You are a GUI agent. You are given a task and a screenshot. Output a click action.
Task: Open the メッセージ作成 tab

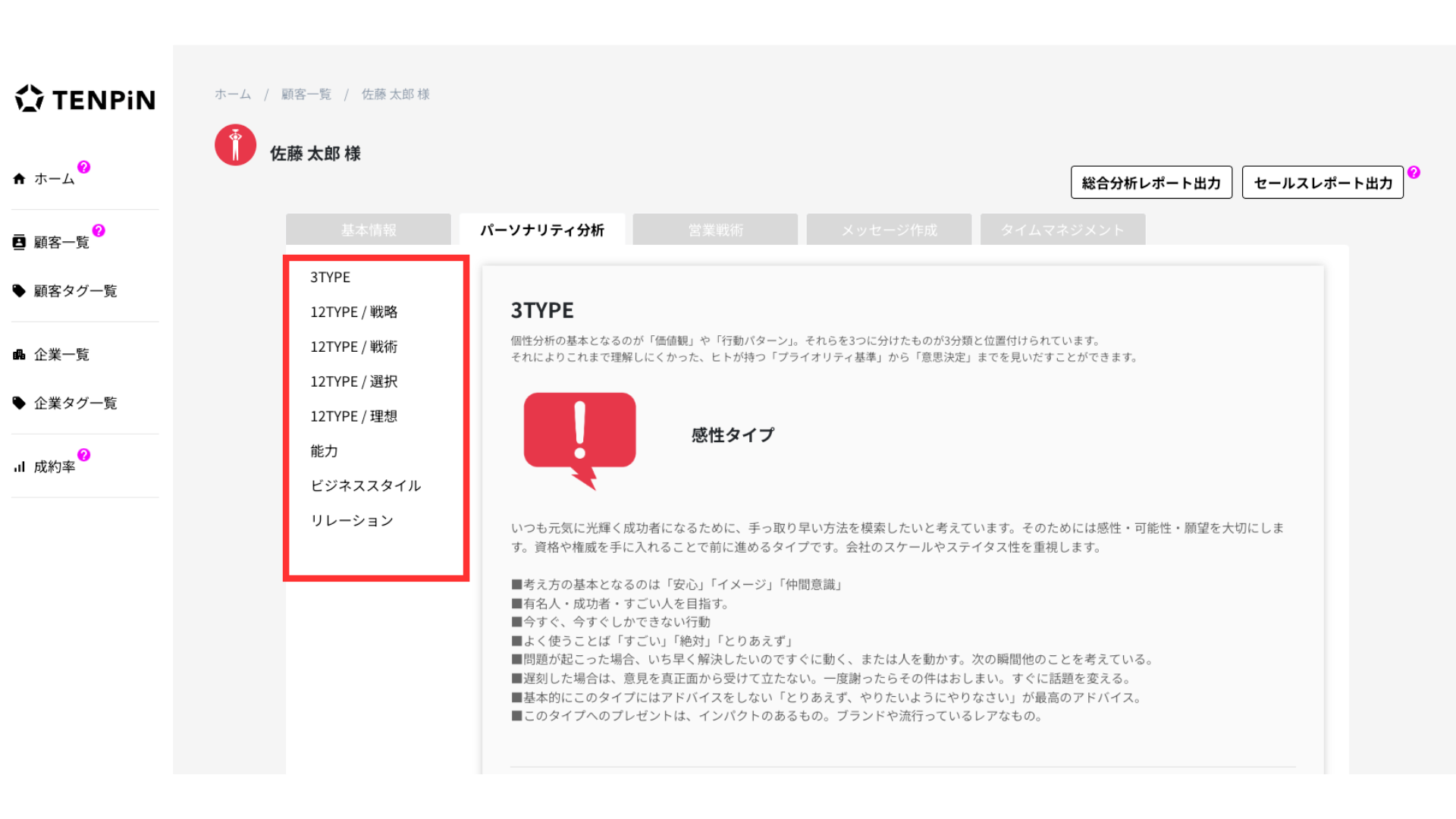[x=889, y=230]
